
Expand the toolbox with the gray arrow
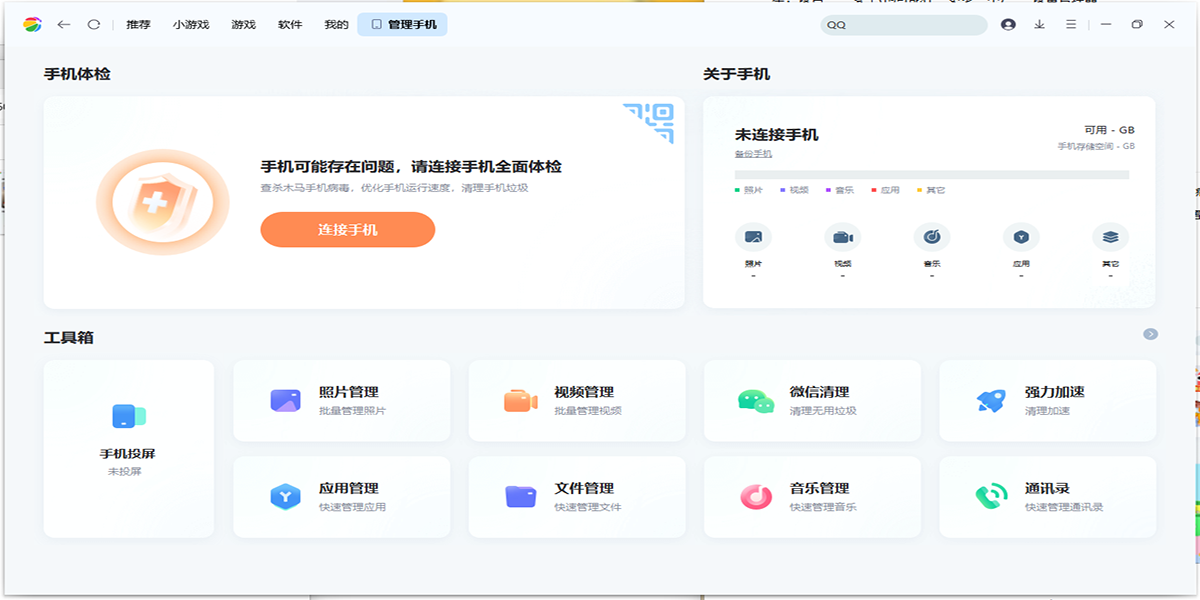click(1151, 334)
